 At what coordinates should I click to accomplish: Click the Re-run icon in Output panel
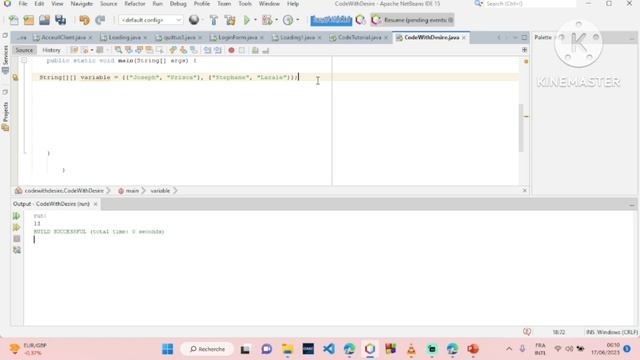pos(16,216)
